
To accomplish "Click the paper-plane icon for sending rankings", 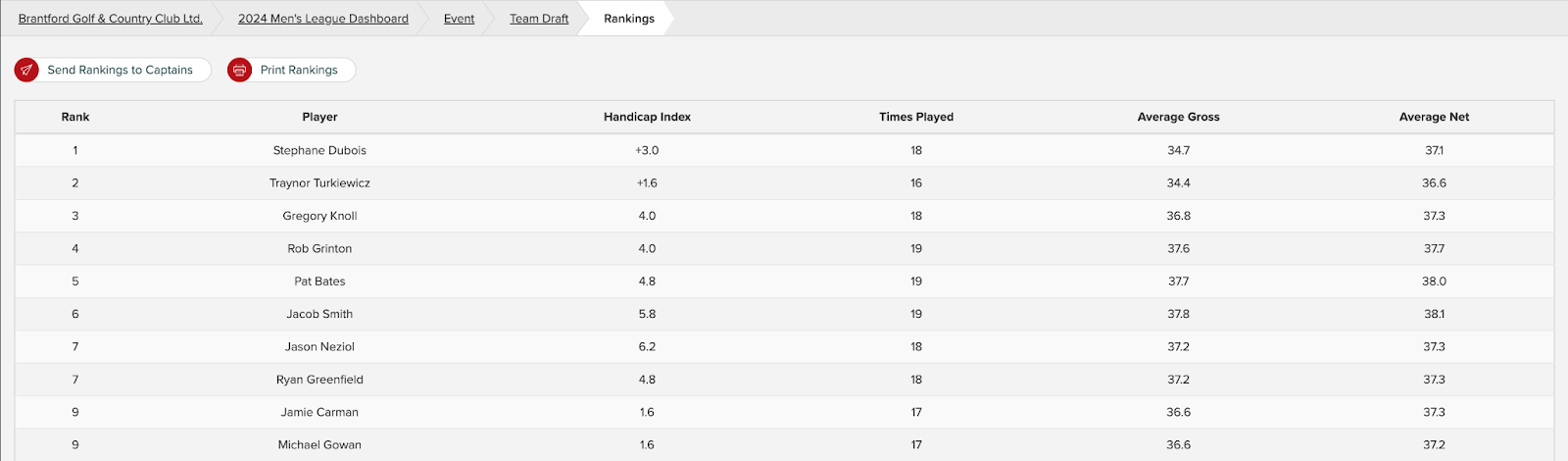I will [26, 70].
